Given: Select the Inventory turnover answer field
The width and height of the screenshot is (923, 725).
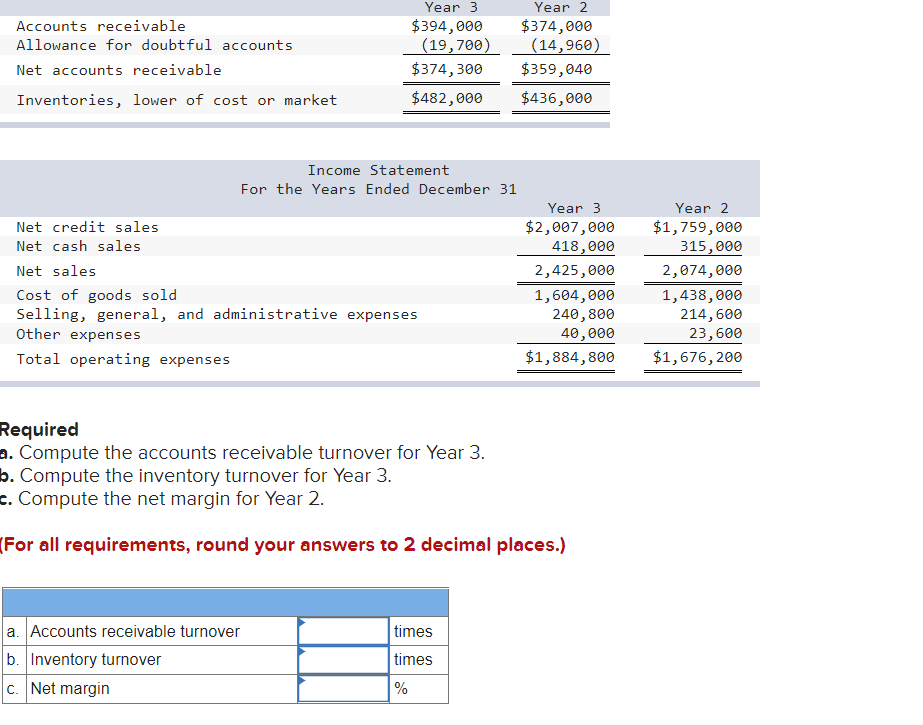Looking at the screenshot, I should [x=343, y=660].
